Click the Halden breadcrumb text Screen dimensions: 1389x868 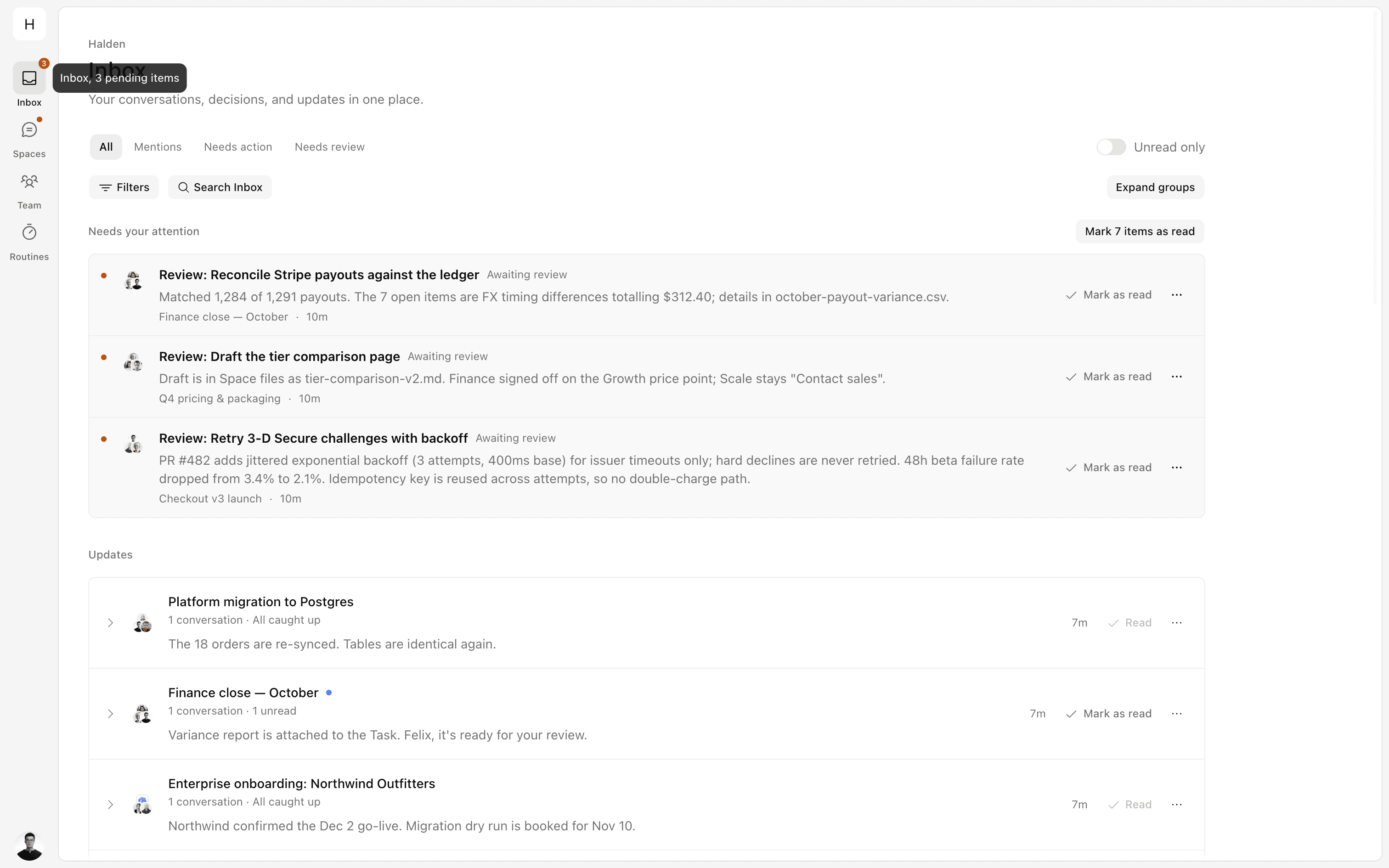[x=107, y=44]
